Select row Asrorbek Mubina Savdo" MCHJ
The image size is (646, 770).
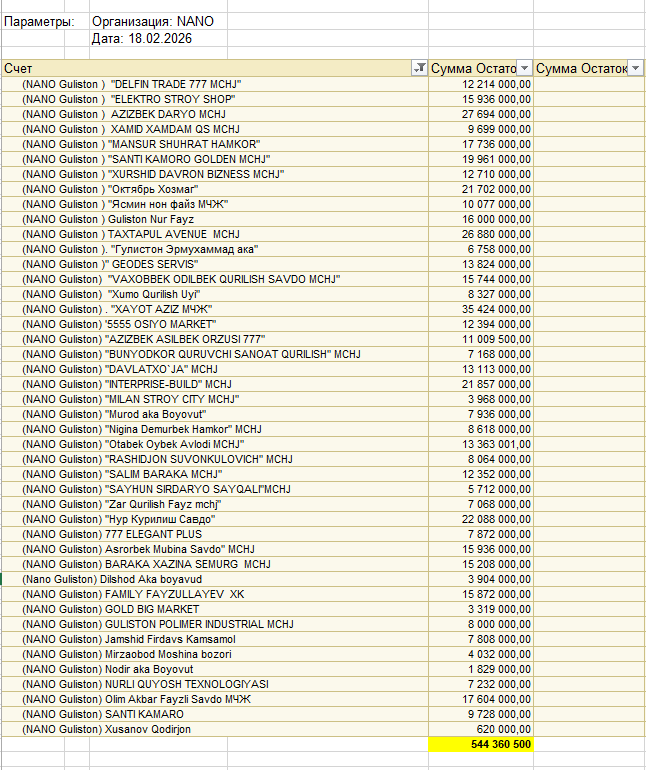click(x=215, y=549)
